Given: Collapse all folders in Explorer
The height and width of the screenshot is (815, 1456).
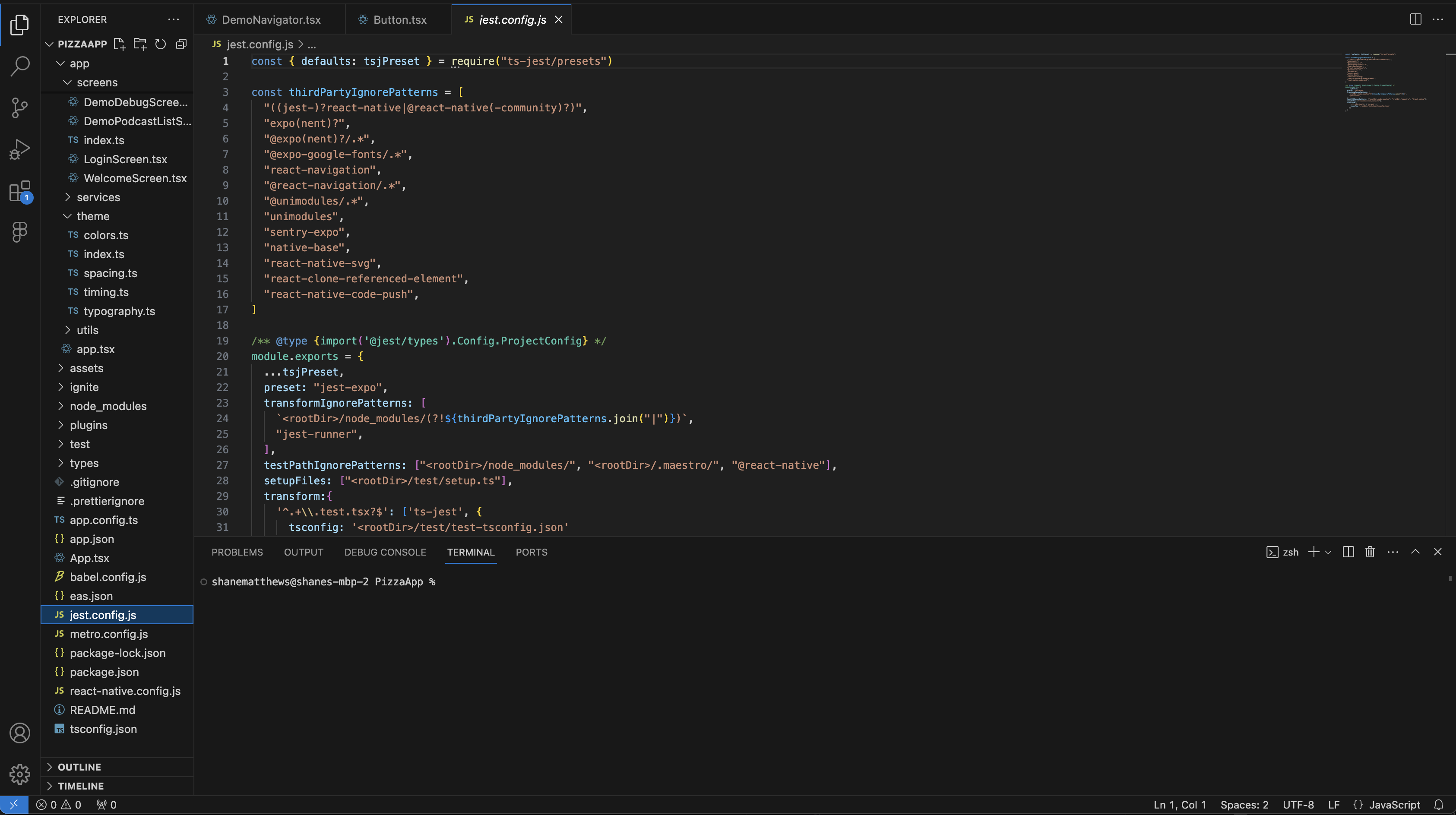Looking at the screenshot, I should tap(181, 44).
